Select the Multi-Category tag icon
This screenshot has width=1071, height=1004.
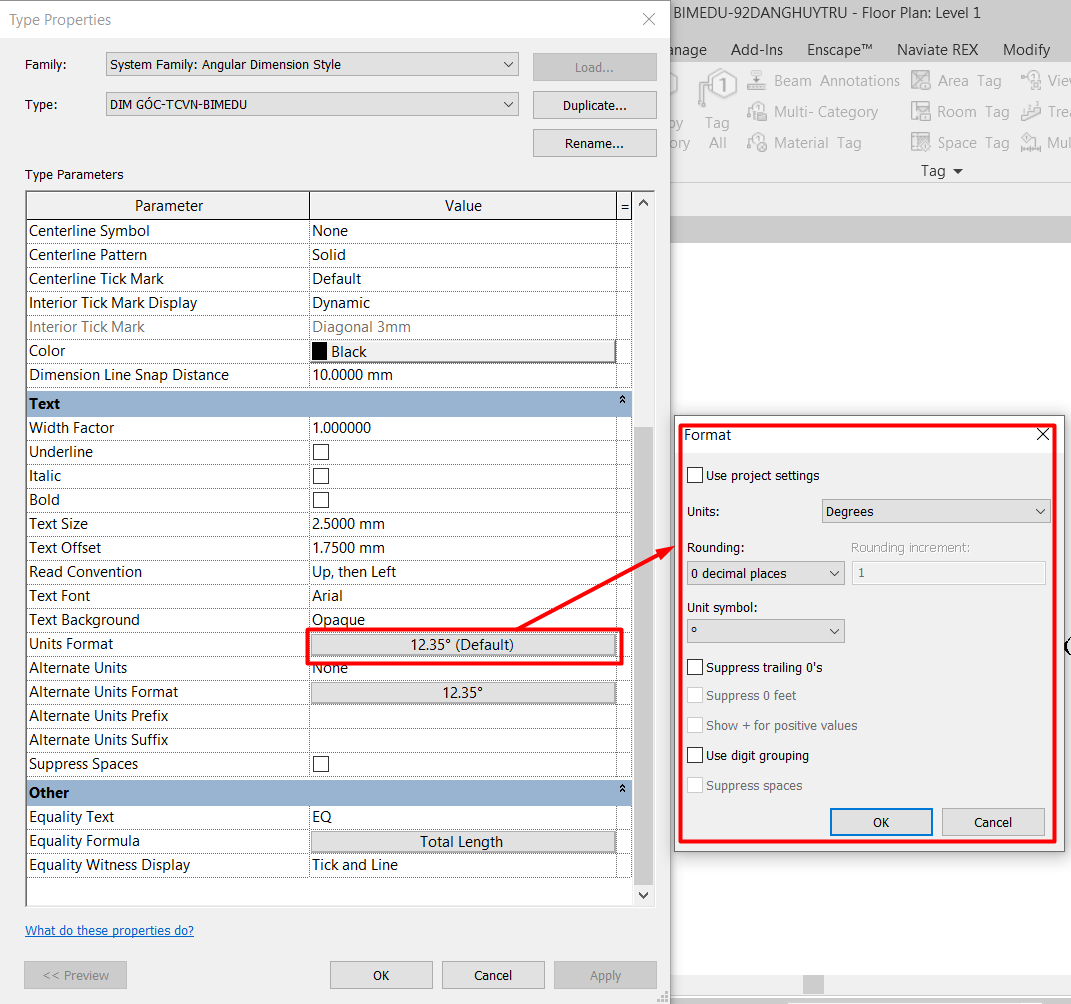coord(759,112)
